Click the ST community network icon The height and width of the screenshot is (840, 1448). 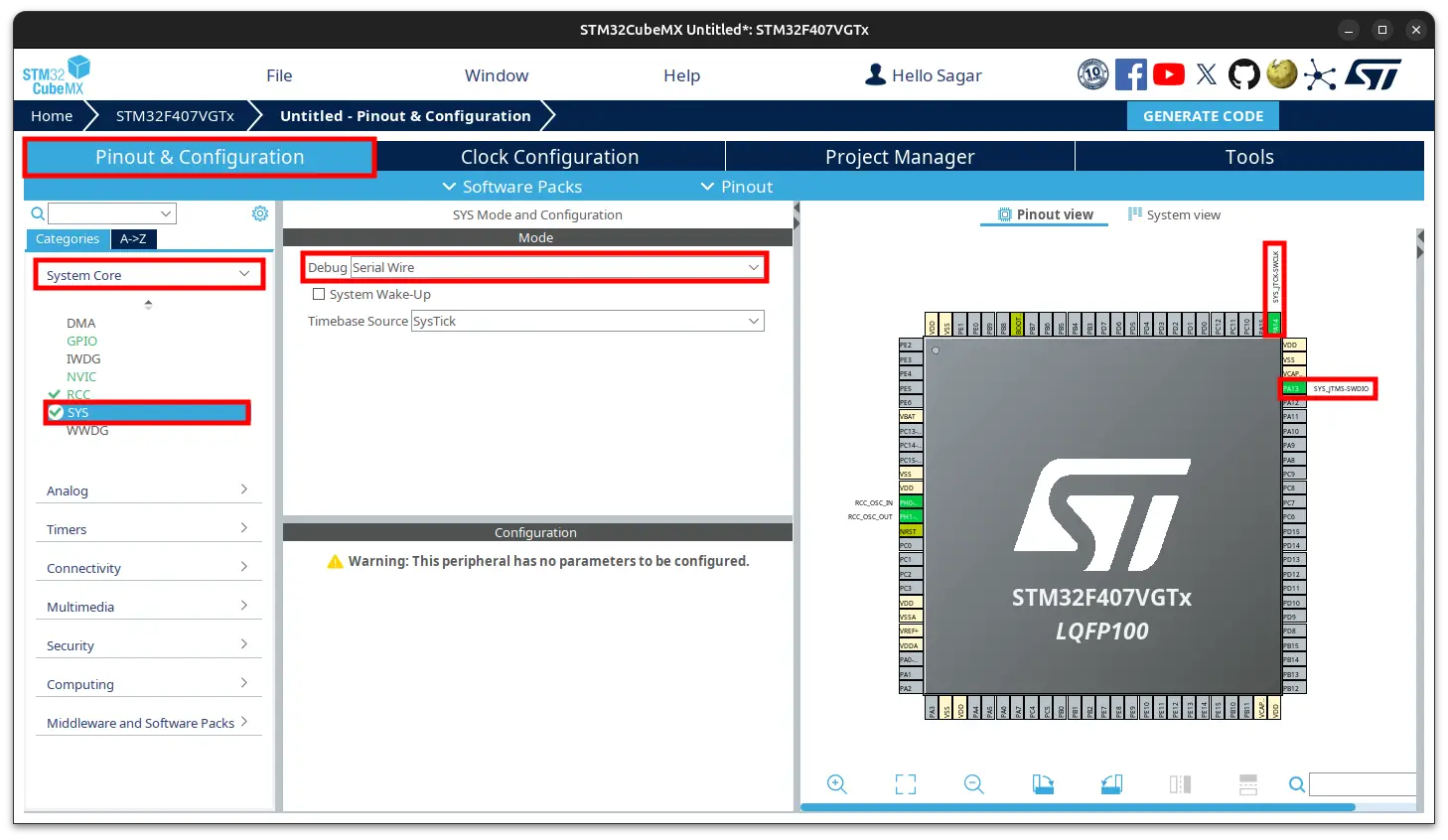(x=1320, y=75)
